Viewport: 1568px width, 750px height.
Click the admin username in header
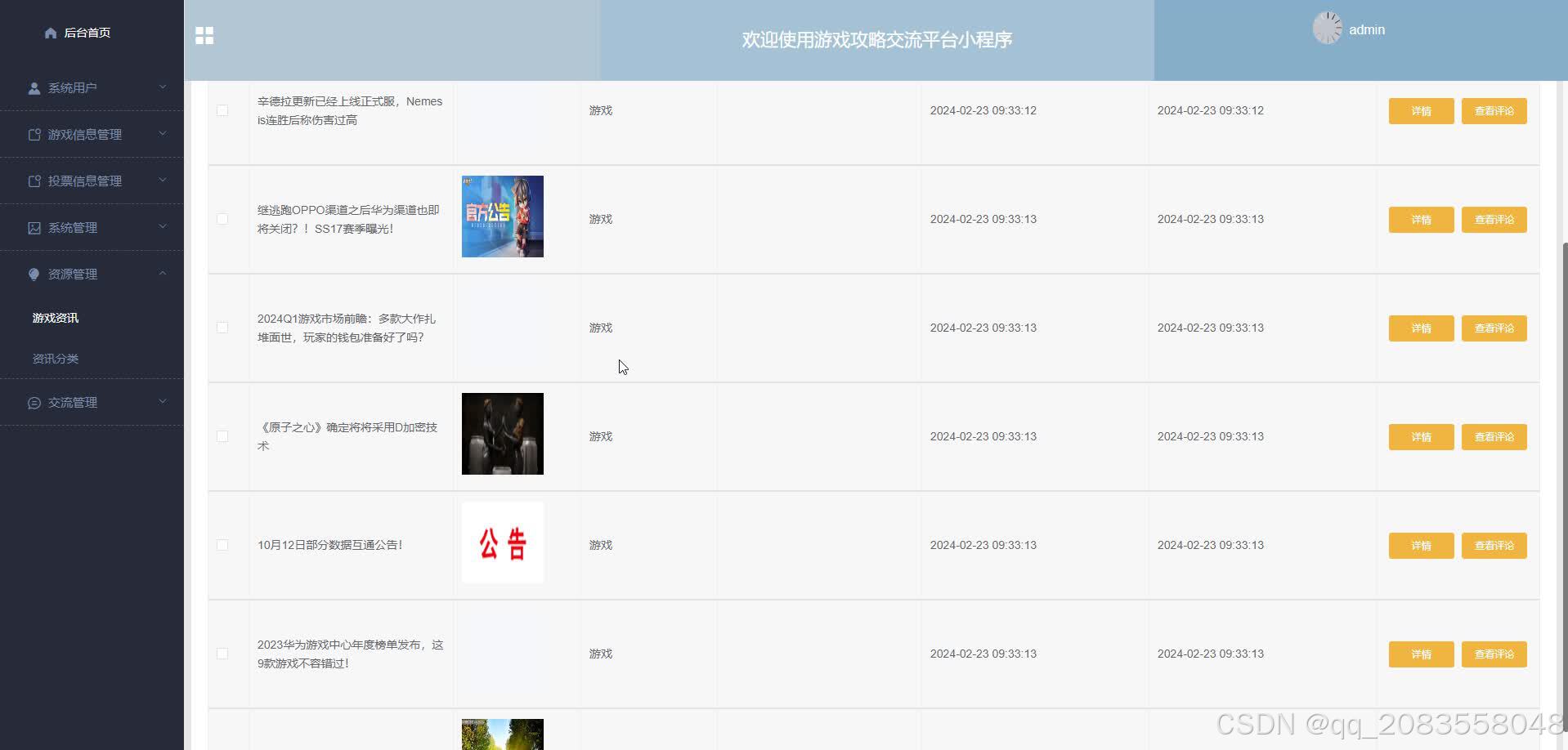click(1366, 30)
